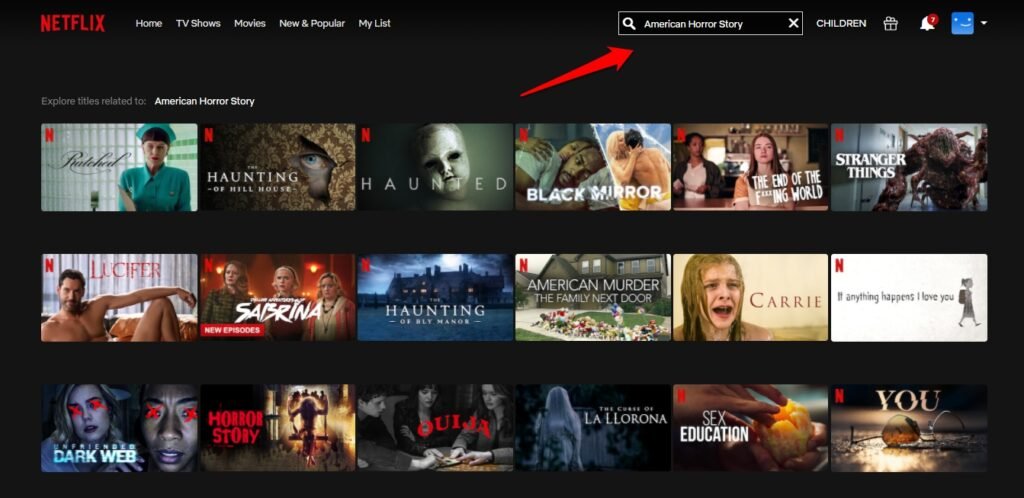The image size is (1024, 498).
Task: Open The End of the F***ing World card
Action: click(x=751, y=167)
